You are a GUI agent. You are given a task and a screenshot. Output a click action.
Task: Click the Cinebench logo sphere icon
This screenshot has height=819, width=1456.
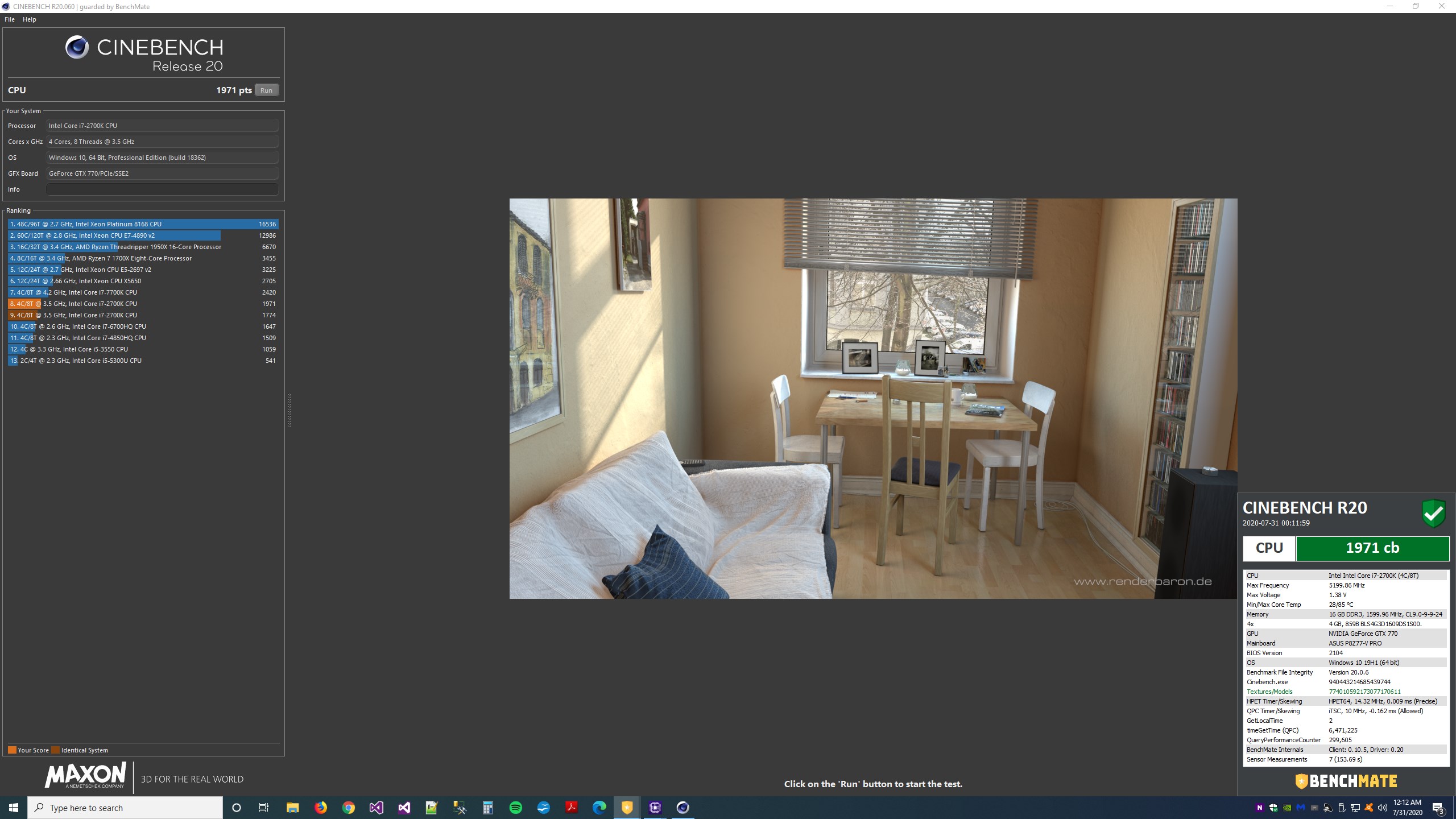click(77, 47)
